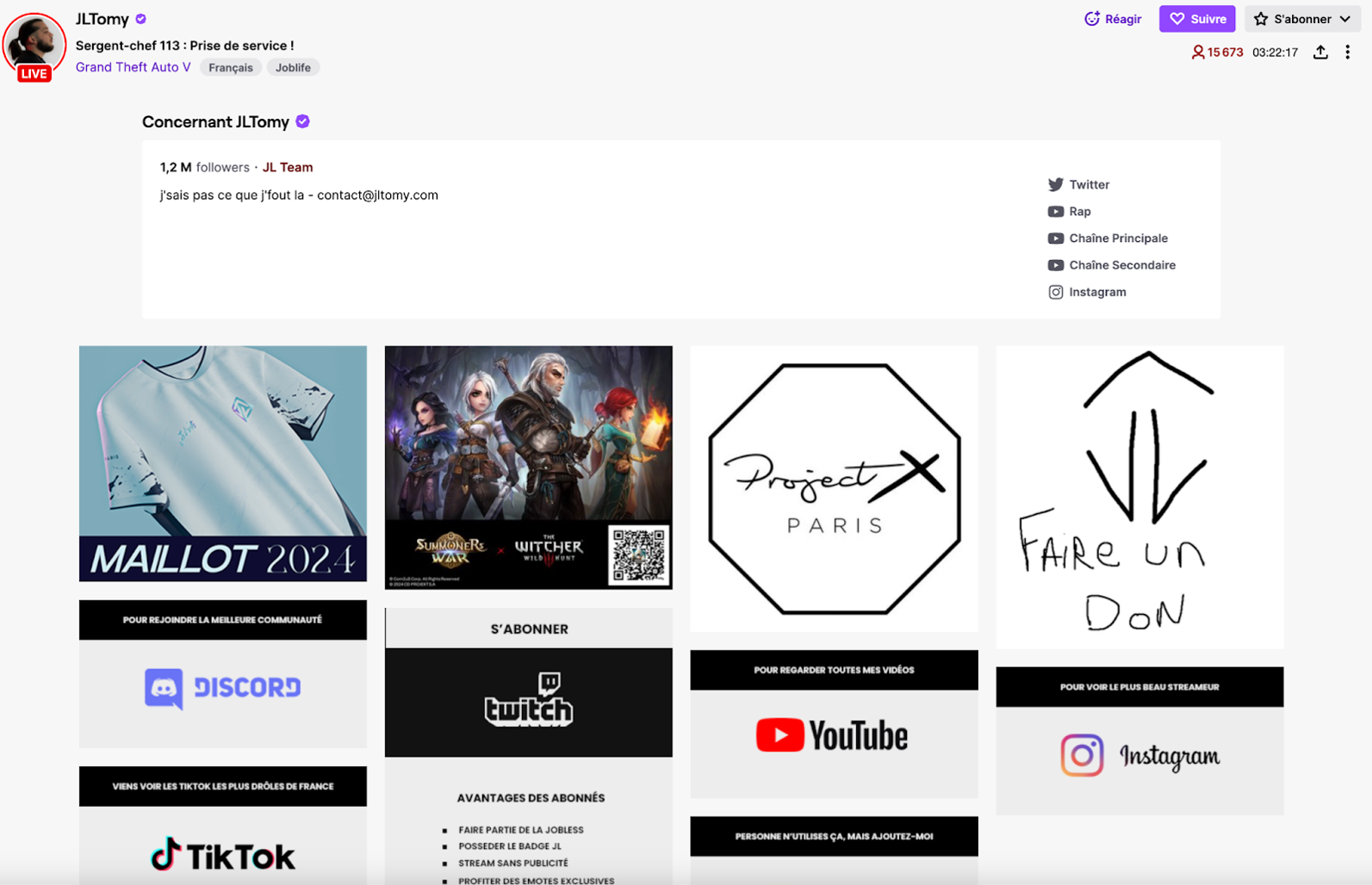This screenshot has width=1372, height=885.
Task: Open the Chaîne Principale link
Action: 1108,238
